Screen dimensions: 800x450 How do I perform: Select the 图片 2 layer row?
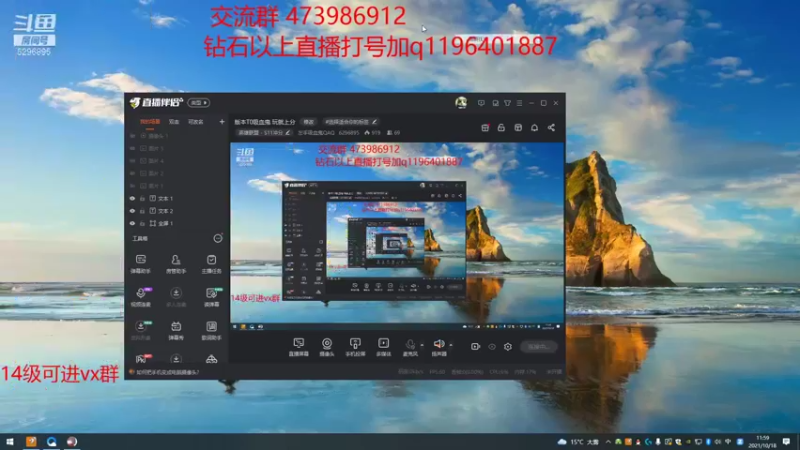tap(177, 173)
